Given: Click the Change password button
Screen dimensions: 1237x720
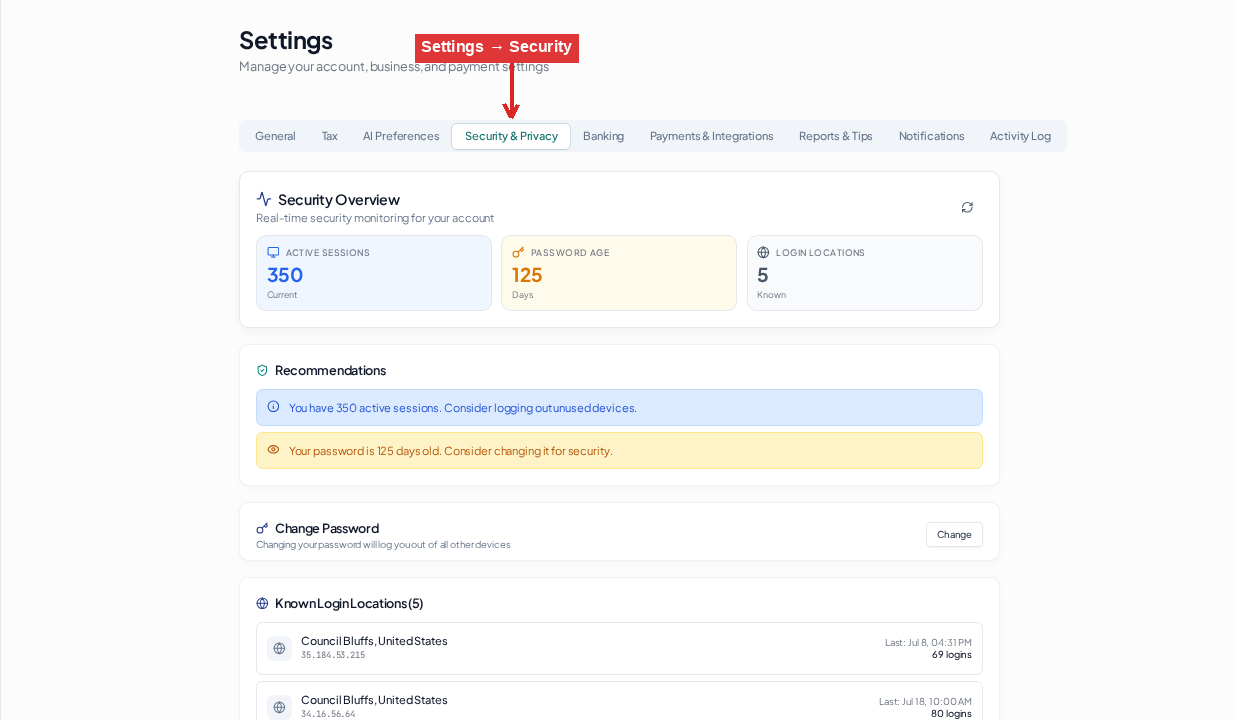Looking at the screenshot, I should click(x=954, y=534).
